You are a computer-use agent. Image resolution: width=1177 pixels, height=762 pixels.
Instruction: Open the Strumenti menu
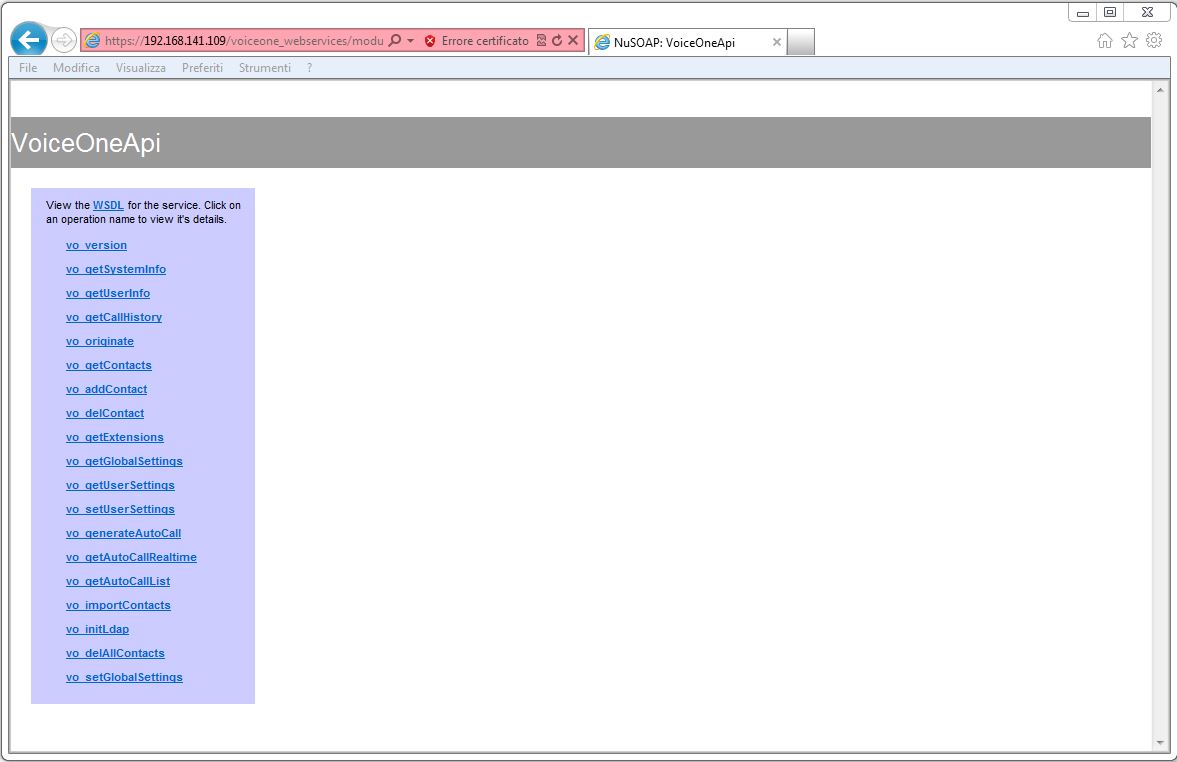point(265,68)
